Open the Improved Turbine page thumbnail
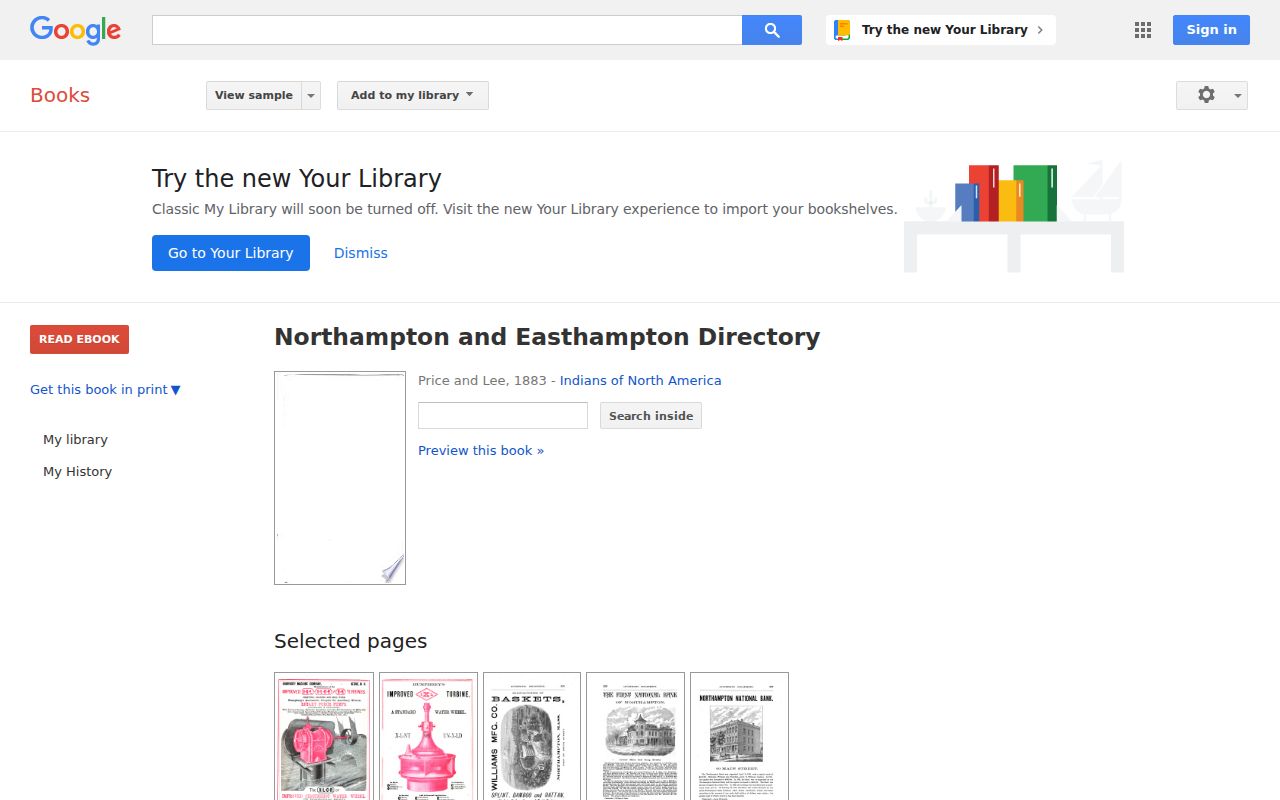 428,736
